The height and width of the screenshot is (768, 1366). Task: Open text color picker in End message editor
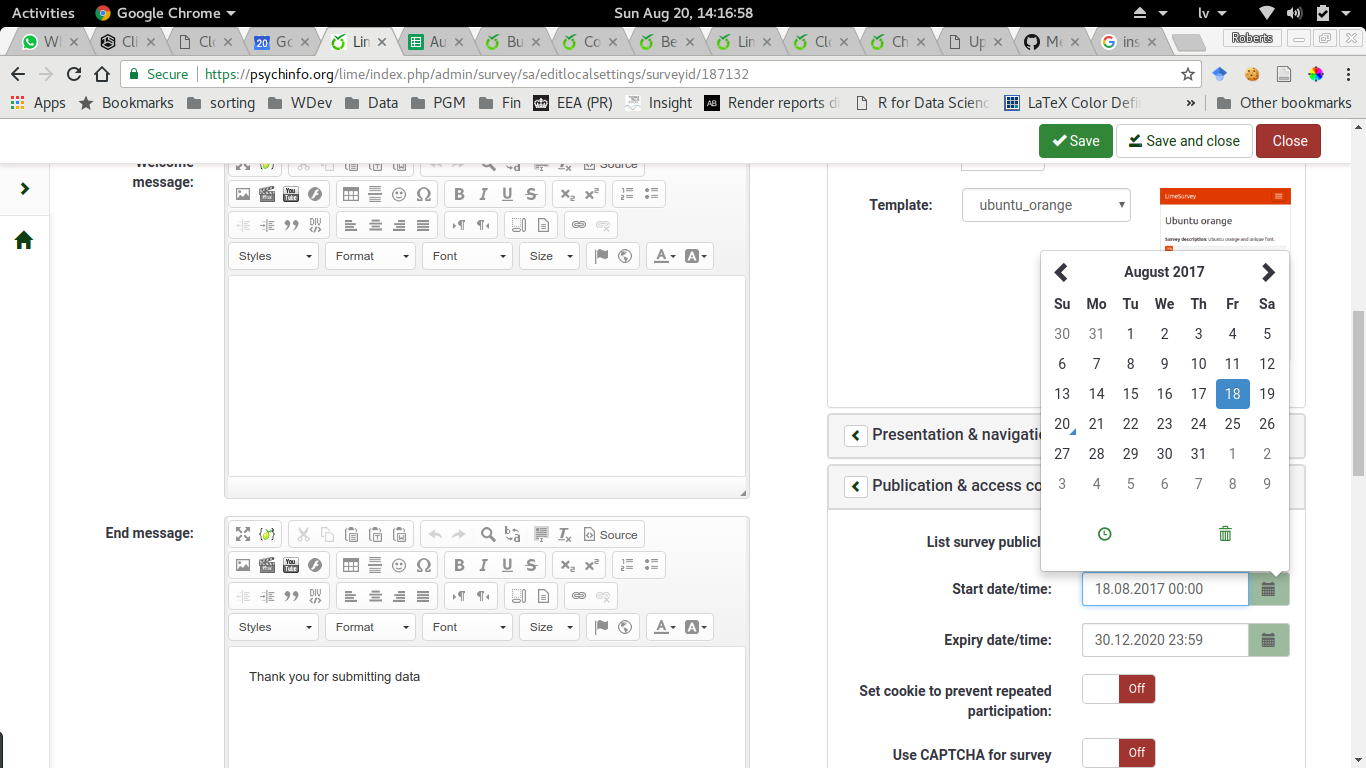click(663, 627)
